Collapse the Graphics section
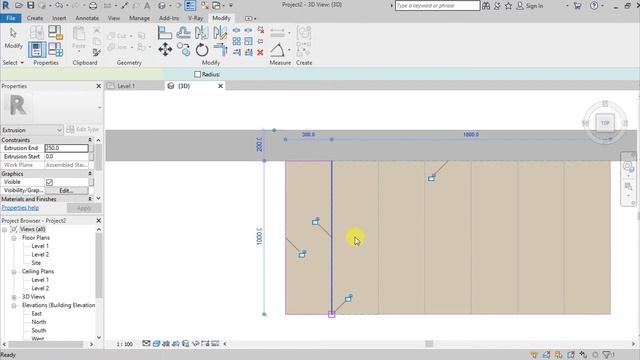Viewport: 640px width, 360px height. tap(90, 173)
